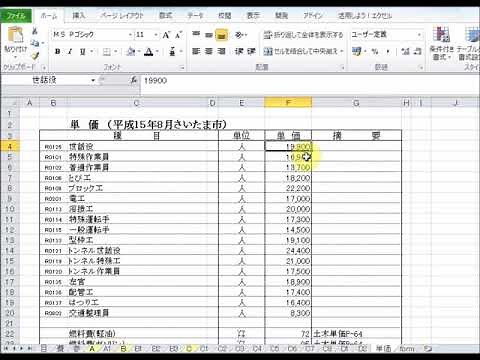Click cell with value 22,200
Viewport: 480px width, 360px height.
[288, 188]
